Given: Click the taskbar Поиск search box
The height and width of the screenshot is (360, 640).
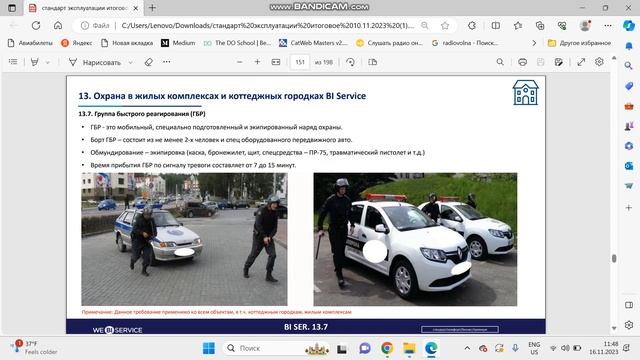Looking at the screenshot, I should [x=276, y=348].
